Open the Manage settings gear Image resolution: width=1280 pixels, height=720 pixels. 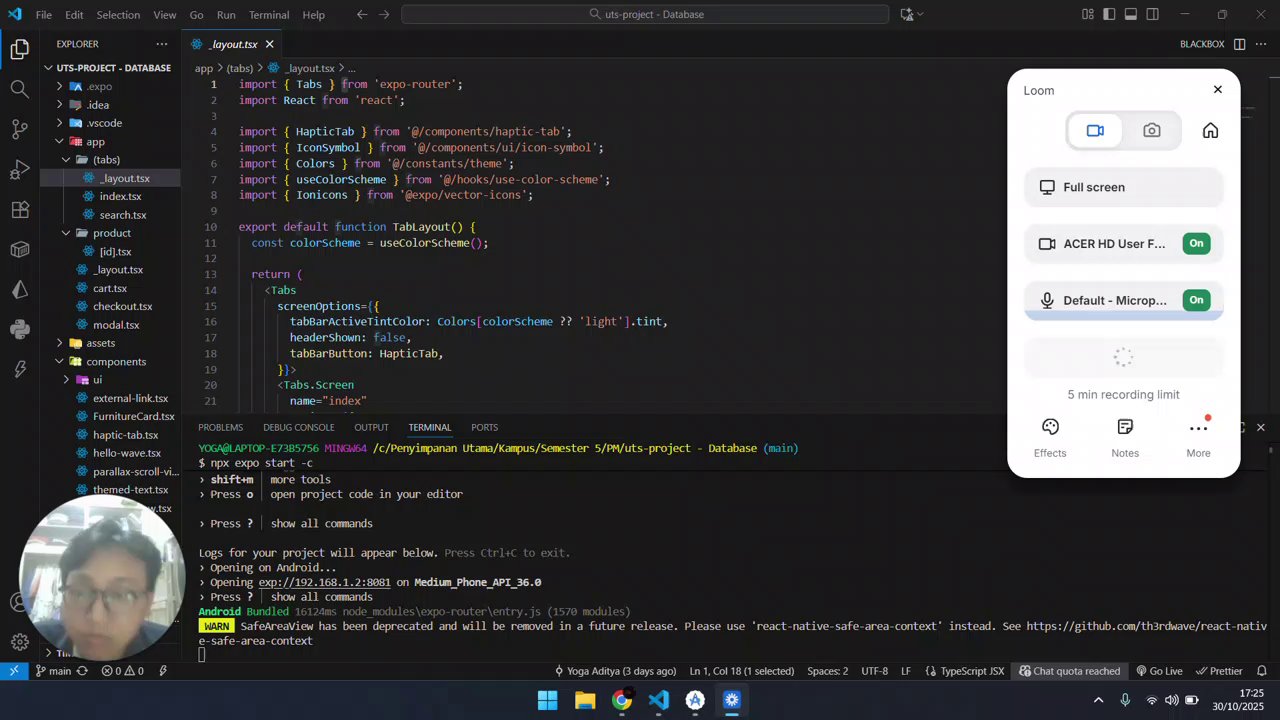19,642
